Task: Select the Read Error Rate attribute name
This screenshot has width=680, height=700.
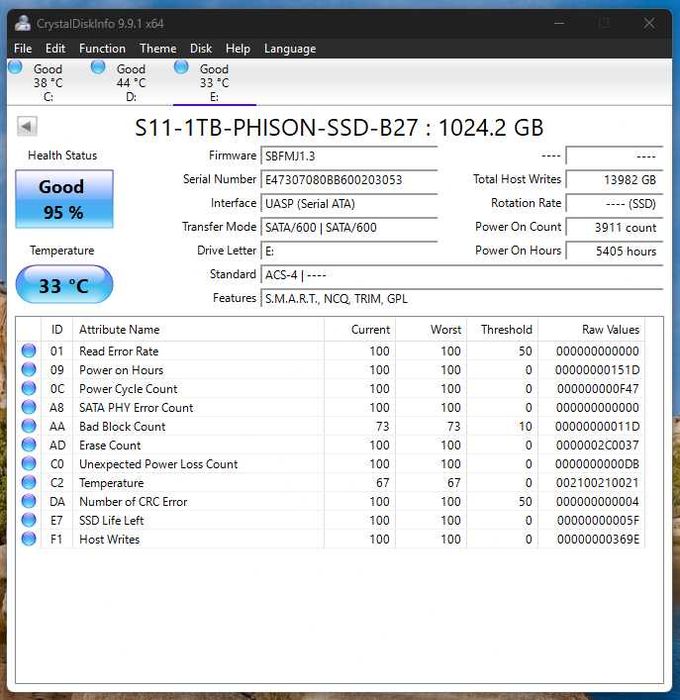Action: pyautogui.click(x=119, y=351)
